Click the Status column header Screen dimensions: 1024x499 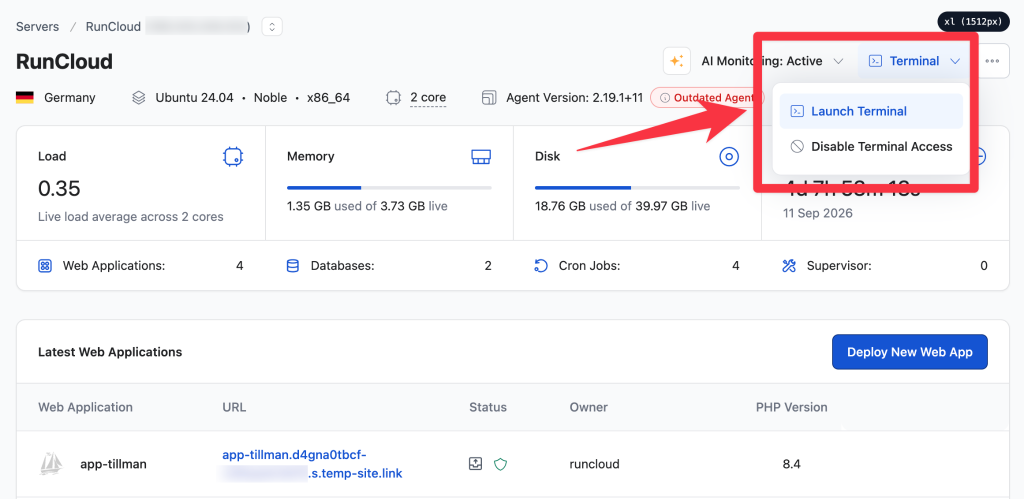488,408
